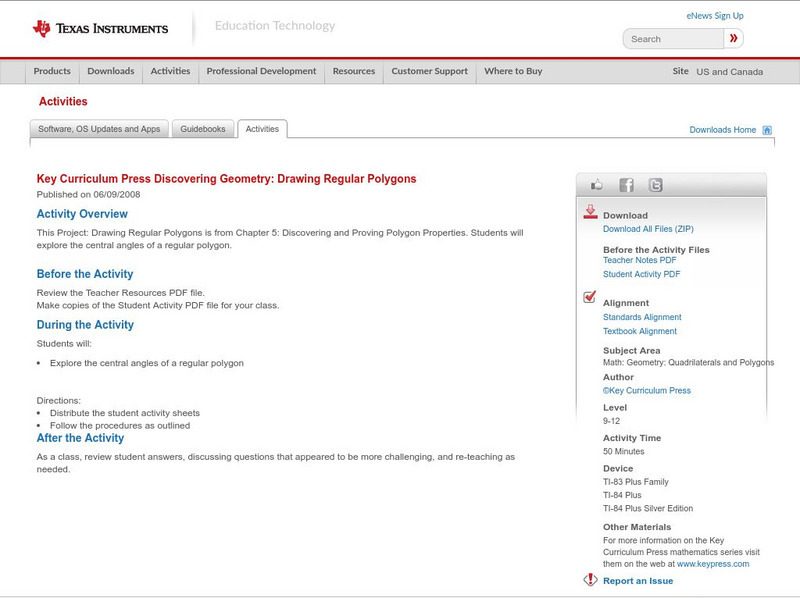Click the Twitter share icon
The width and height of the screenshot is (800, 598).
657,184
